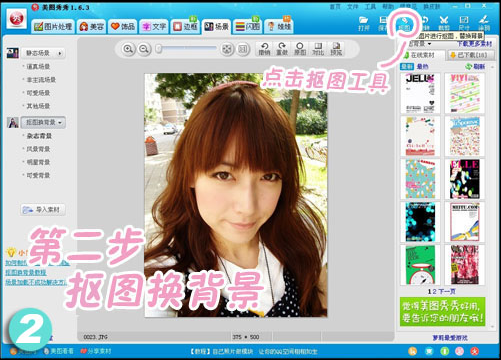
Task: Click 分享素材 in the bottom bar
Action: pyautogui.click(x=96, y=351)
